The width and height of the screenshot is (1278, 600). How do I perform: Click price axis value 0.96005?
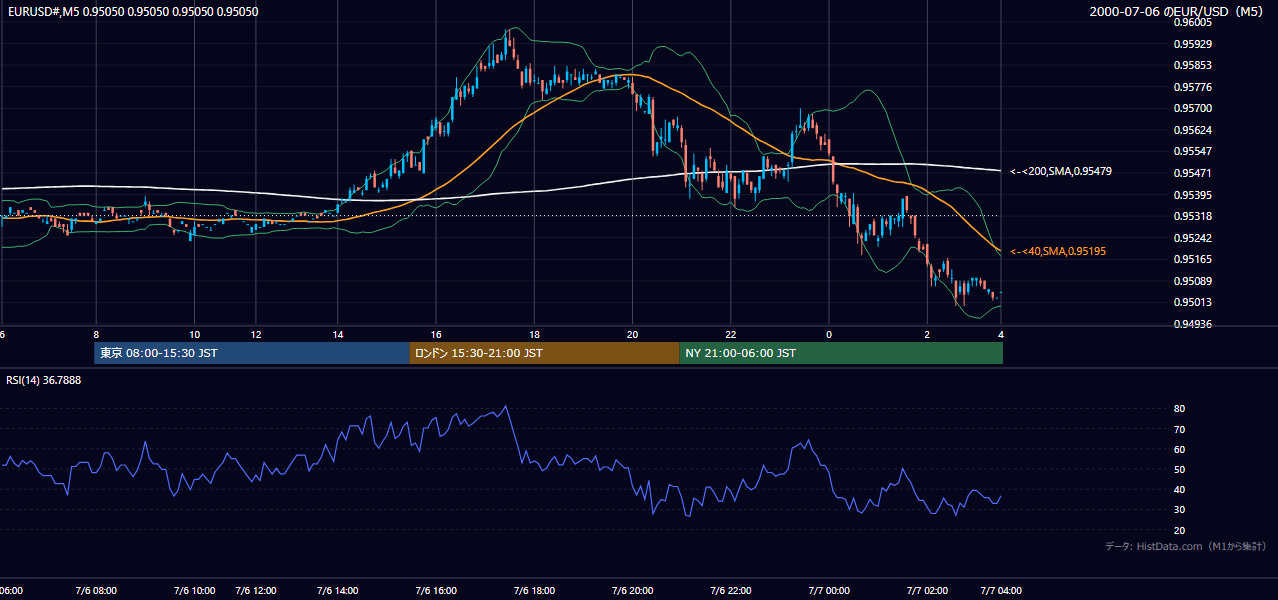(1192, 22)
